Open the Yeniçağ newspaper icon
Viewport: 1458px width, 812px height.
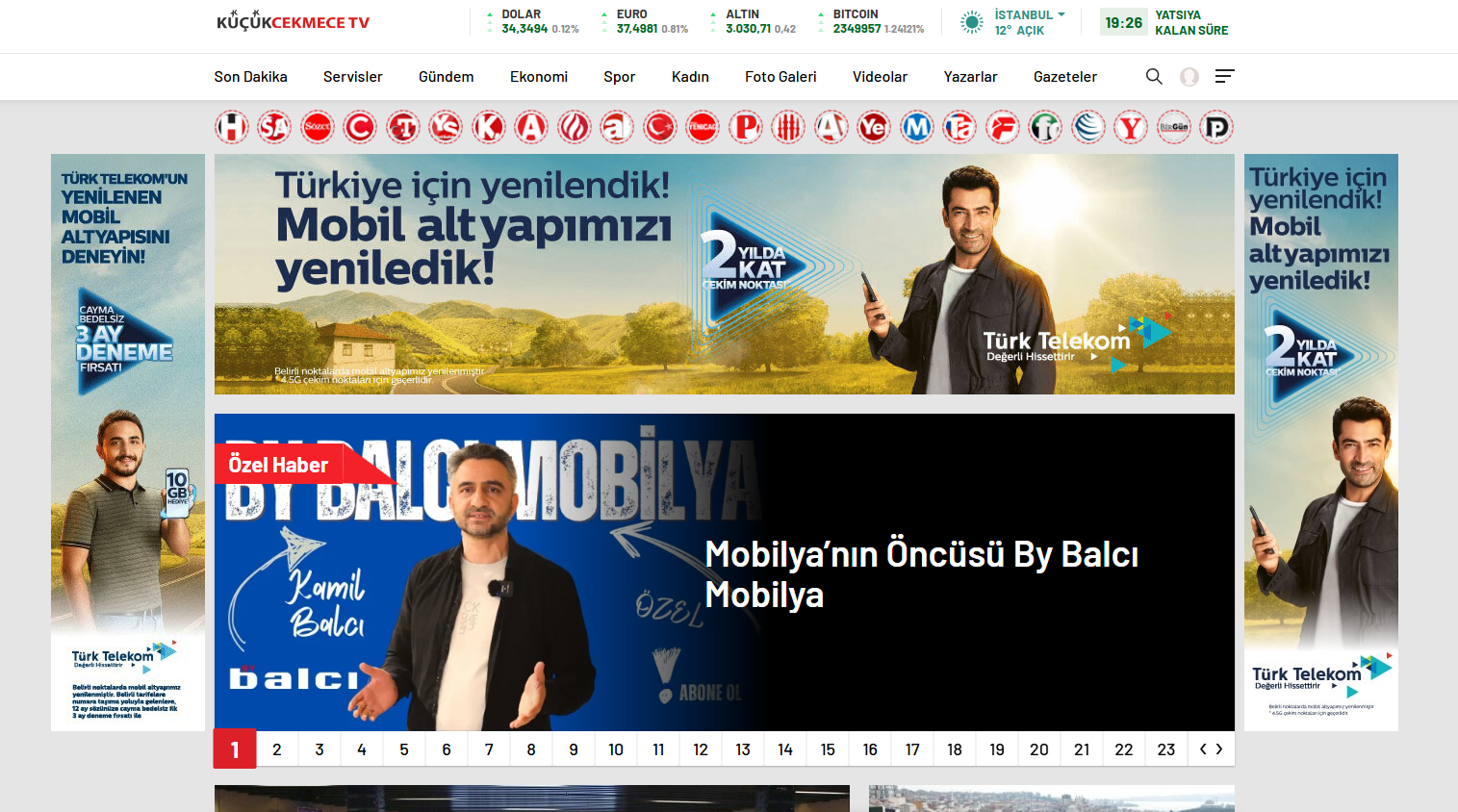[x=703, y=127]
